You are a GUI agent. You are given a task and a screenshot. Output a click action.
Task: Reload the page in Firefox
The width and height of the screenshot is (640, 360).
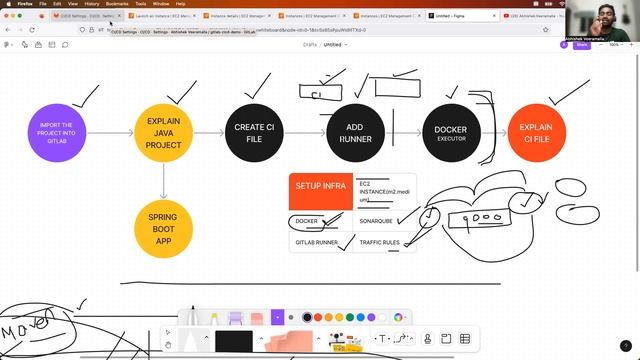[x=32, y=30]
